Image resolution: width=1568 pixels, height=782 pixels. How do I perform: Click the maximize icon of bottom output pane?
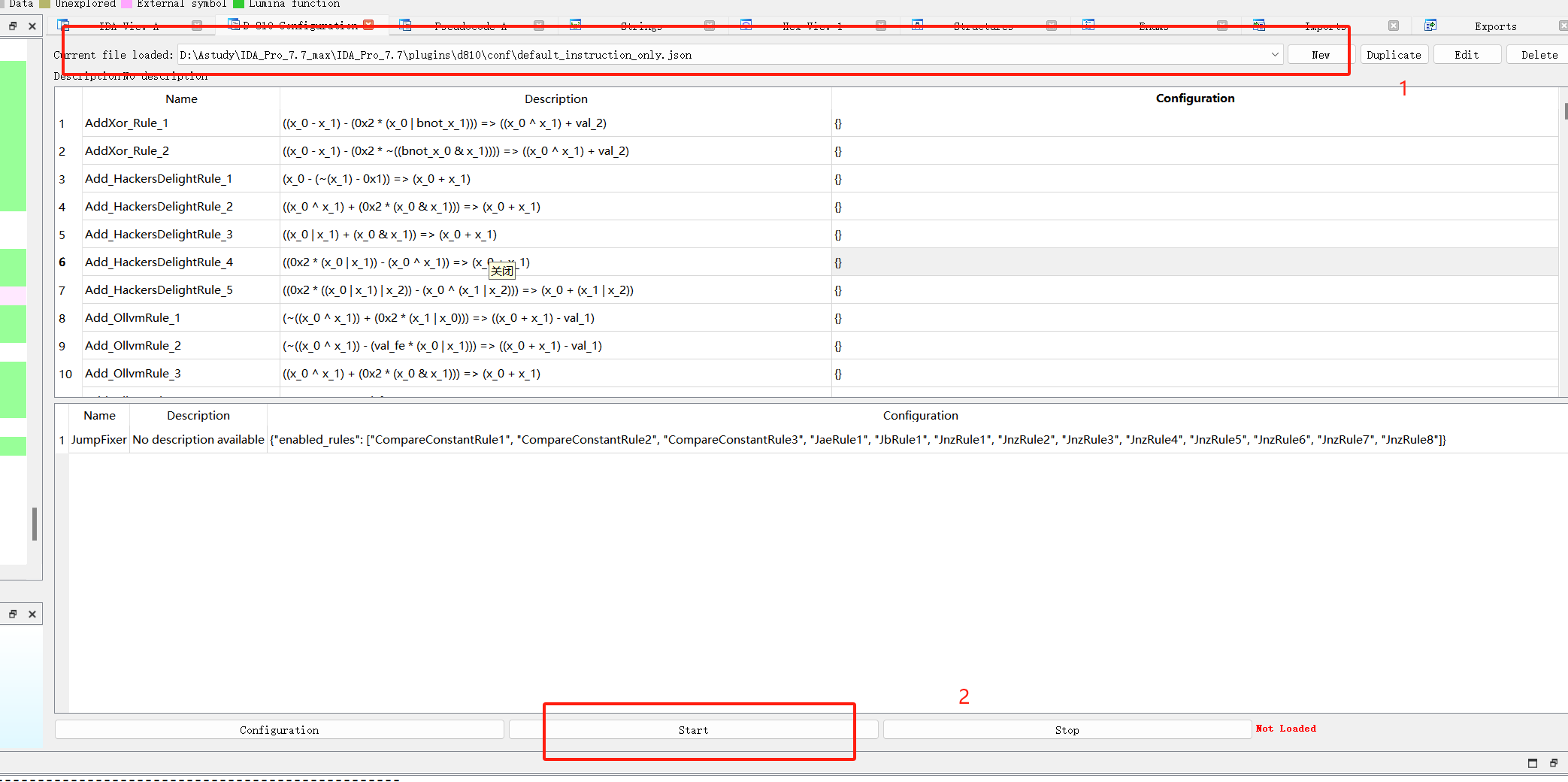point(1533,763)
